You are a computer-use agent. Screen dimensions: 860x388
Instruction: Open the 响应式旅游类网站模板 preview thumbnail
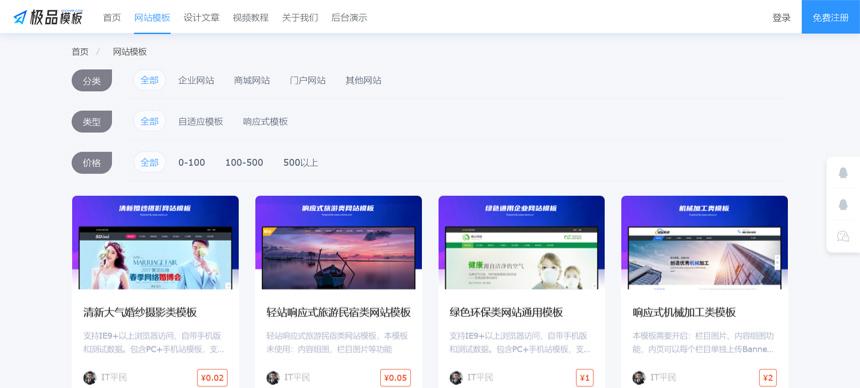[338, 243]
